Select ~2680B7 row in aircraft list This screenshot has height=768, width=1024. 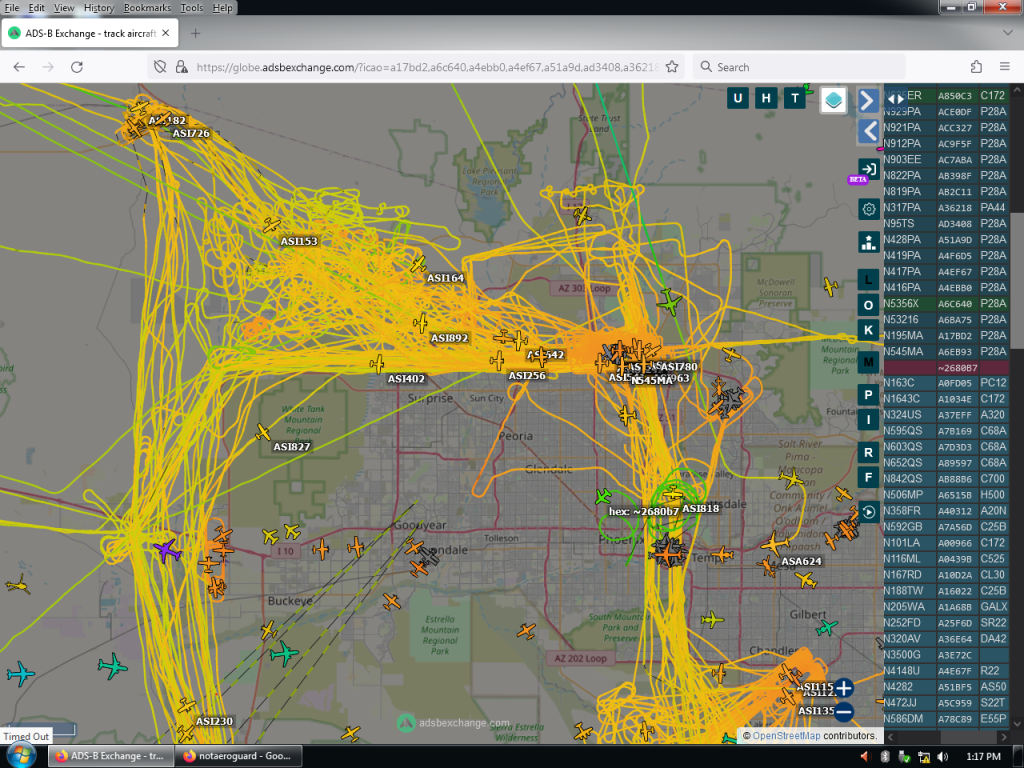click(x=946, y=368)
